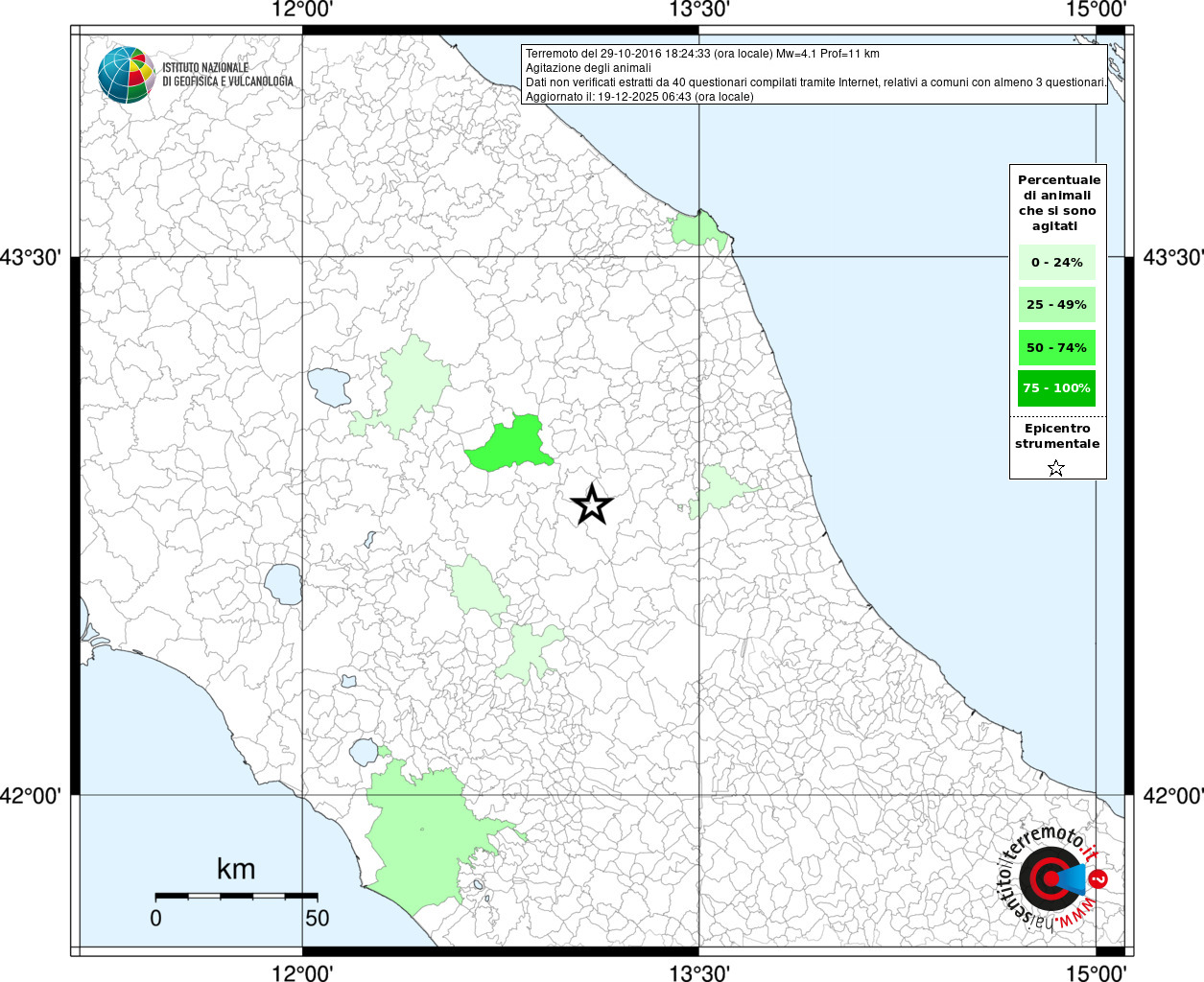Viewport: 1204px width, 982px height.
Task: Select the bright green municipality northwest of epicenter
Action: tap(508, 447)
